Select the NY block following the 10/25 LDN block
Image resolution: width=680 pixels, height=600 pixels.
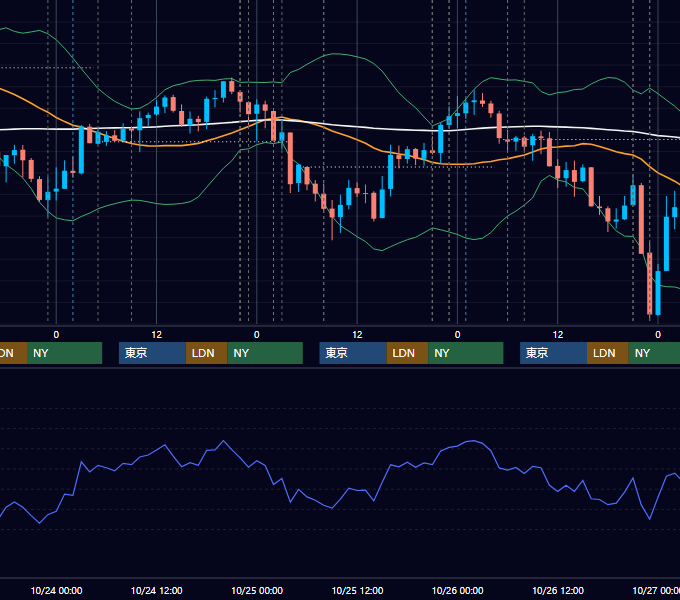click(x=466, y=353)
